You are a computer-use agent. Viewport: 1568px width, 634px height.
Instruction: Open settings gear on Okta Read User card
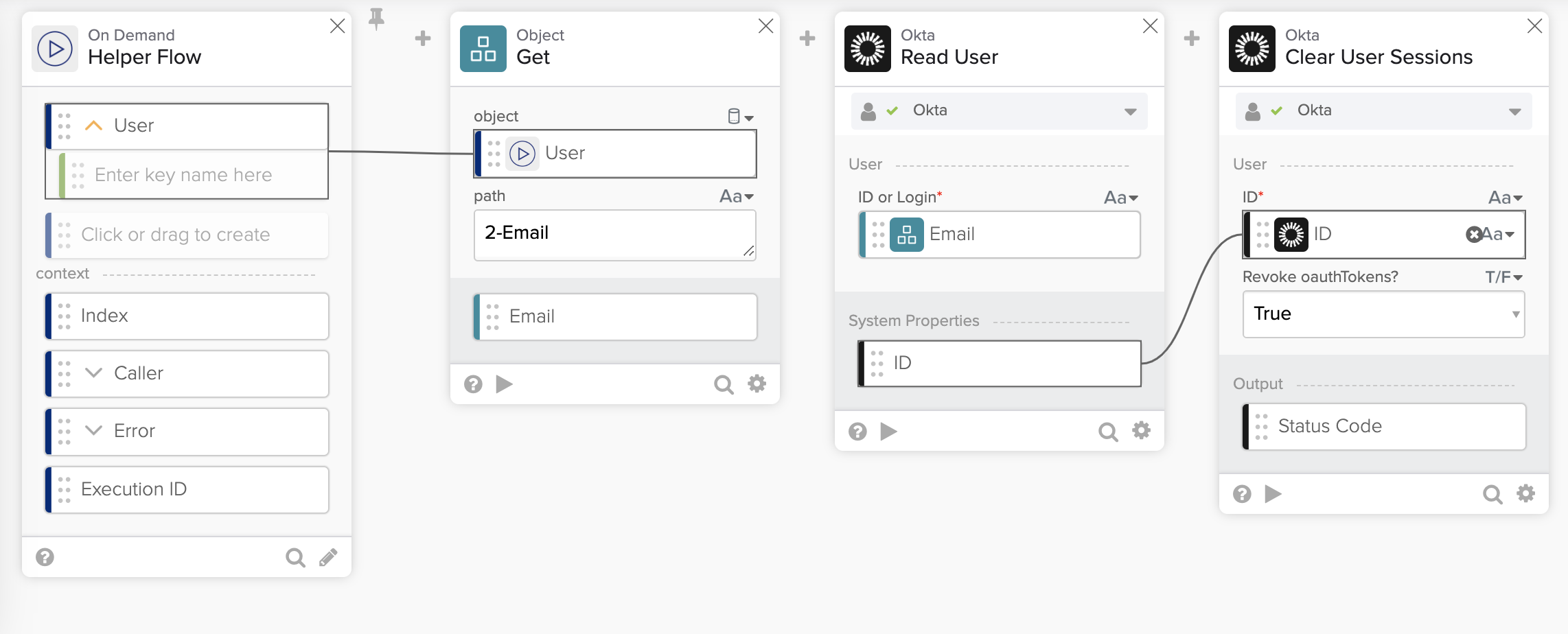tap(1141, 431)
